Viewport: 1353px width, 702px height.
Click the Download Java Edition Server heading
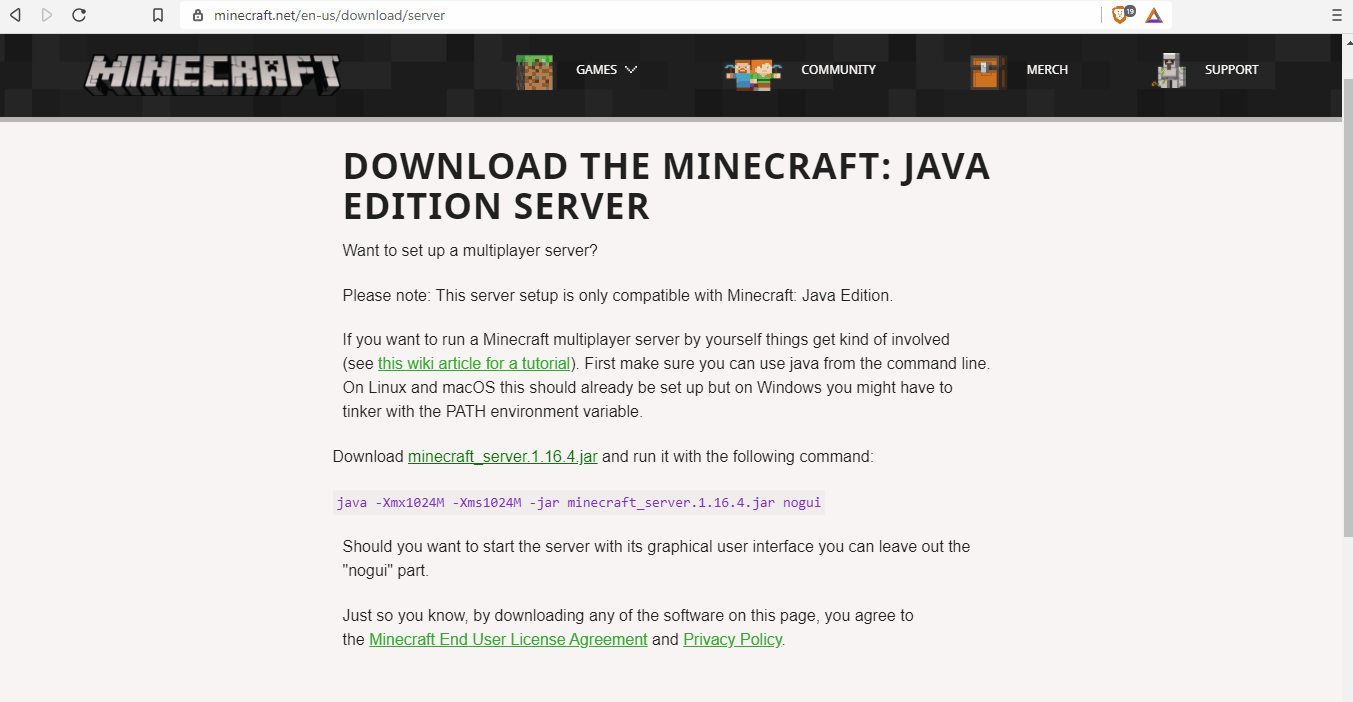click(667, 187)
